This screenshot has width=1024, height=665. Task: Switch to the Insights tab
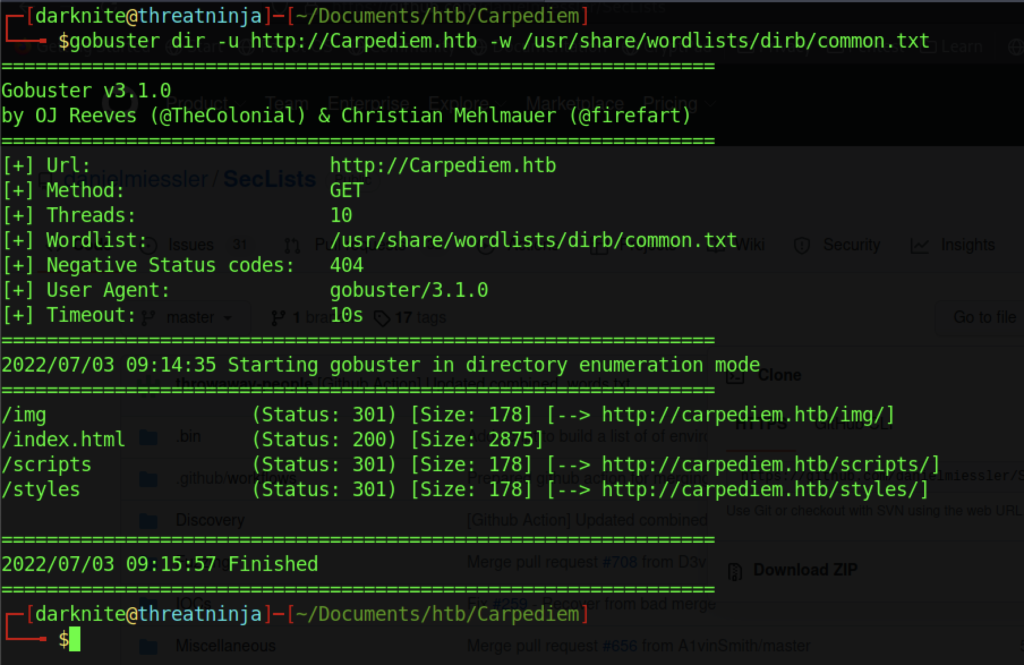(966, 245)
